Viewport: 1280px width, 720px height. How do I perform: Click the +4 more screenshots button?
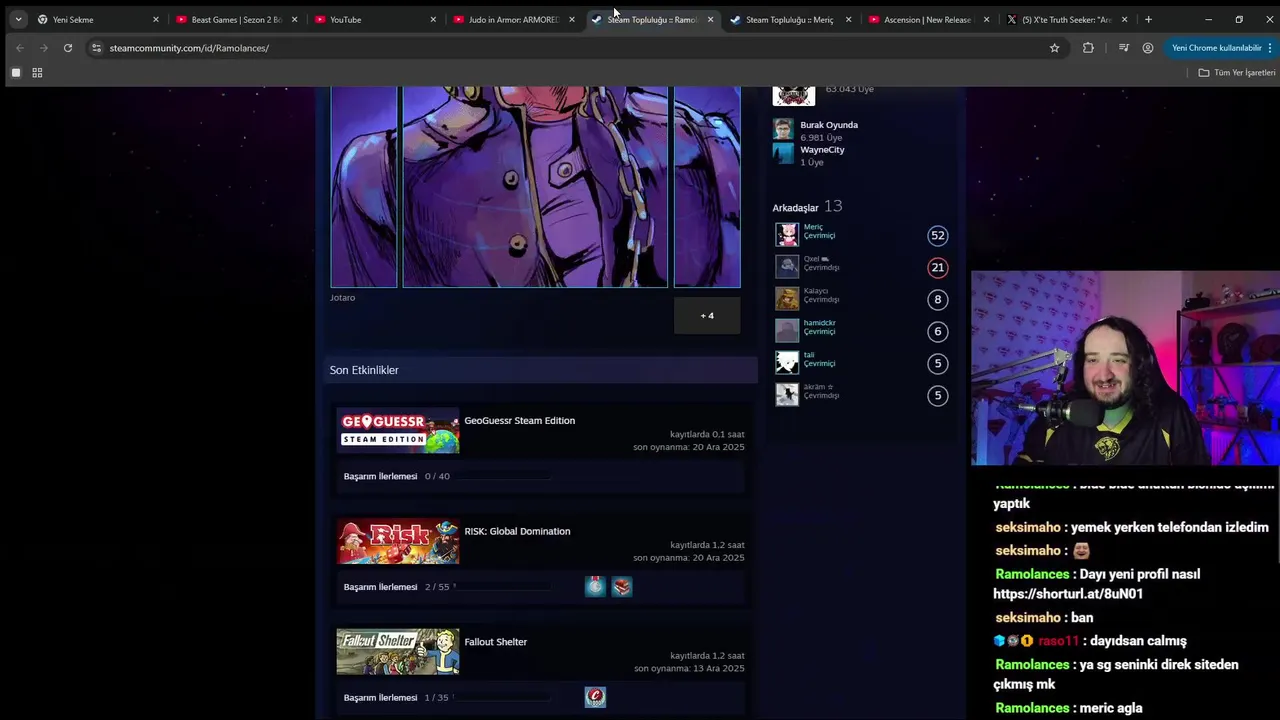[x=707, y=315]
